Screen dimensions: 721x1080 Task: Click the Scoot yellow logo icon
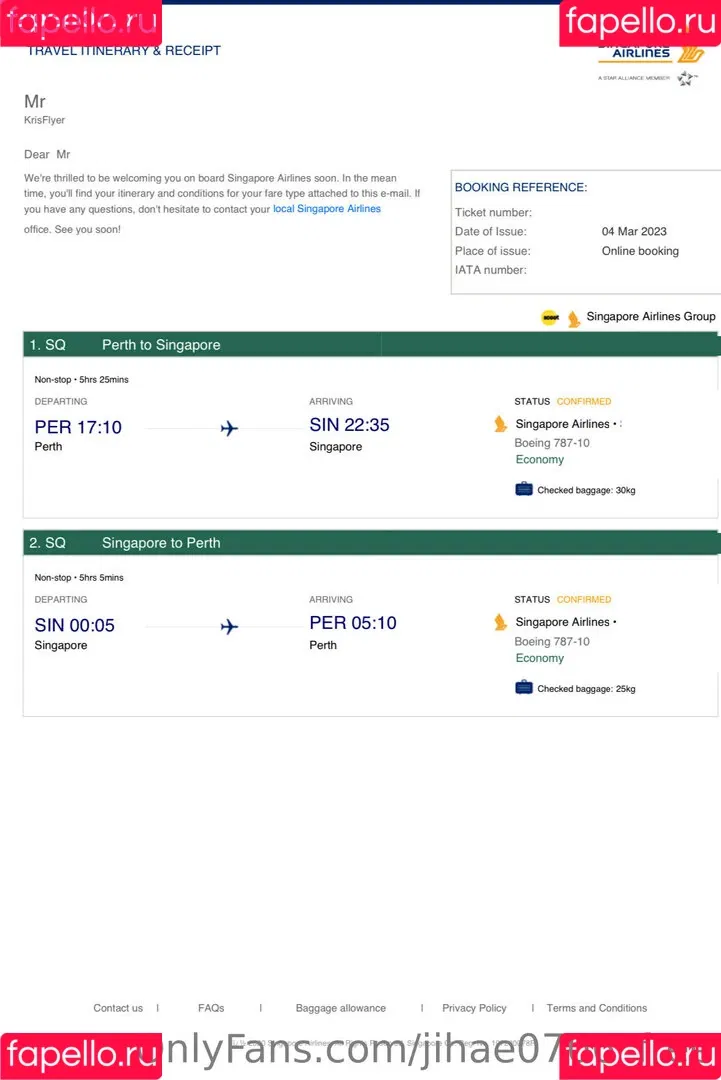[550, 318]
